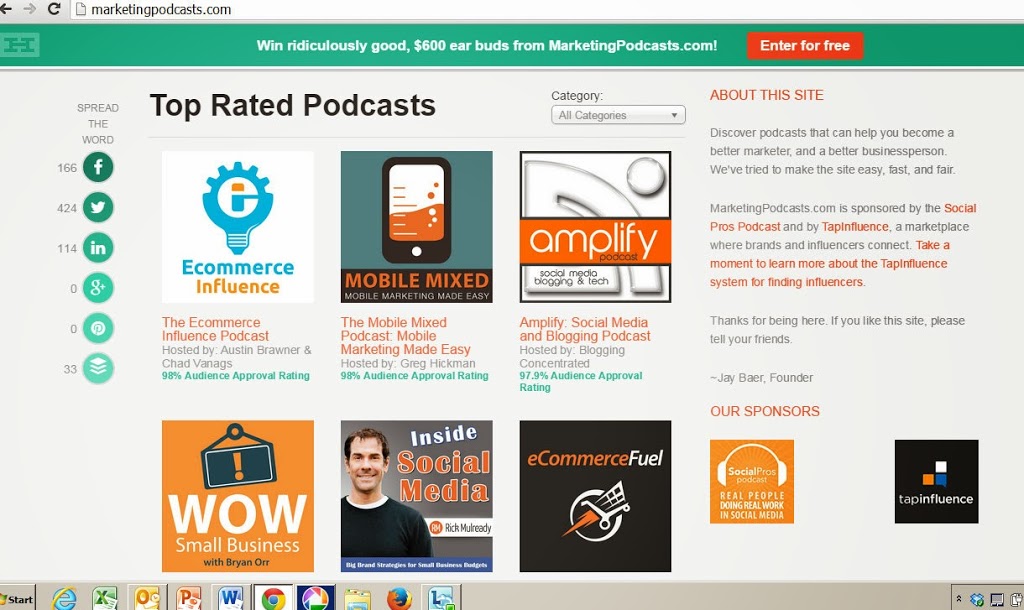The height and width of the screenshot is (610, 1024).
Task: Click the Buffer share count 33
Action: point(70,369)
